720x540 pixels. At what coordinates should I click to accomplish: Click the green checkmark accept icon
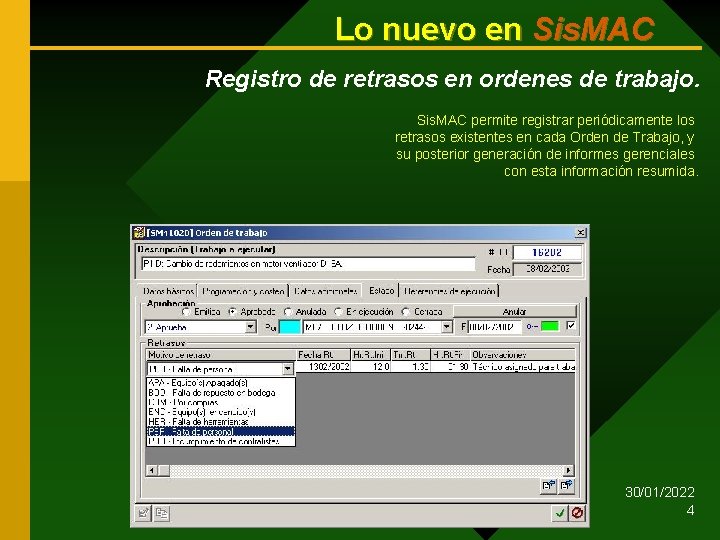(560, 513)
